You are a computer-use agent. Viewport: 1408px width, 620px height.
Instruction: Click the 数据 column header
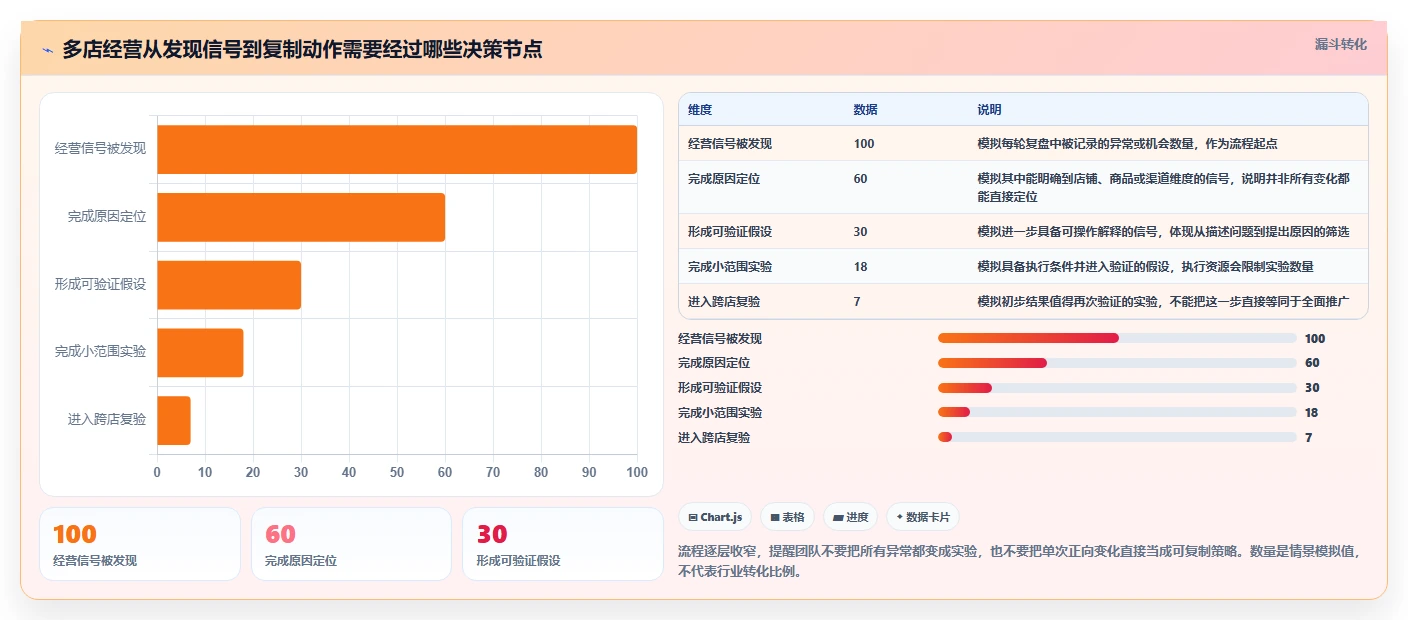click(865, 110)
